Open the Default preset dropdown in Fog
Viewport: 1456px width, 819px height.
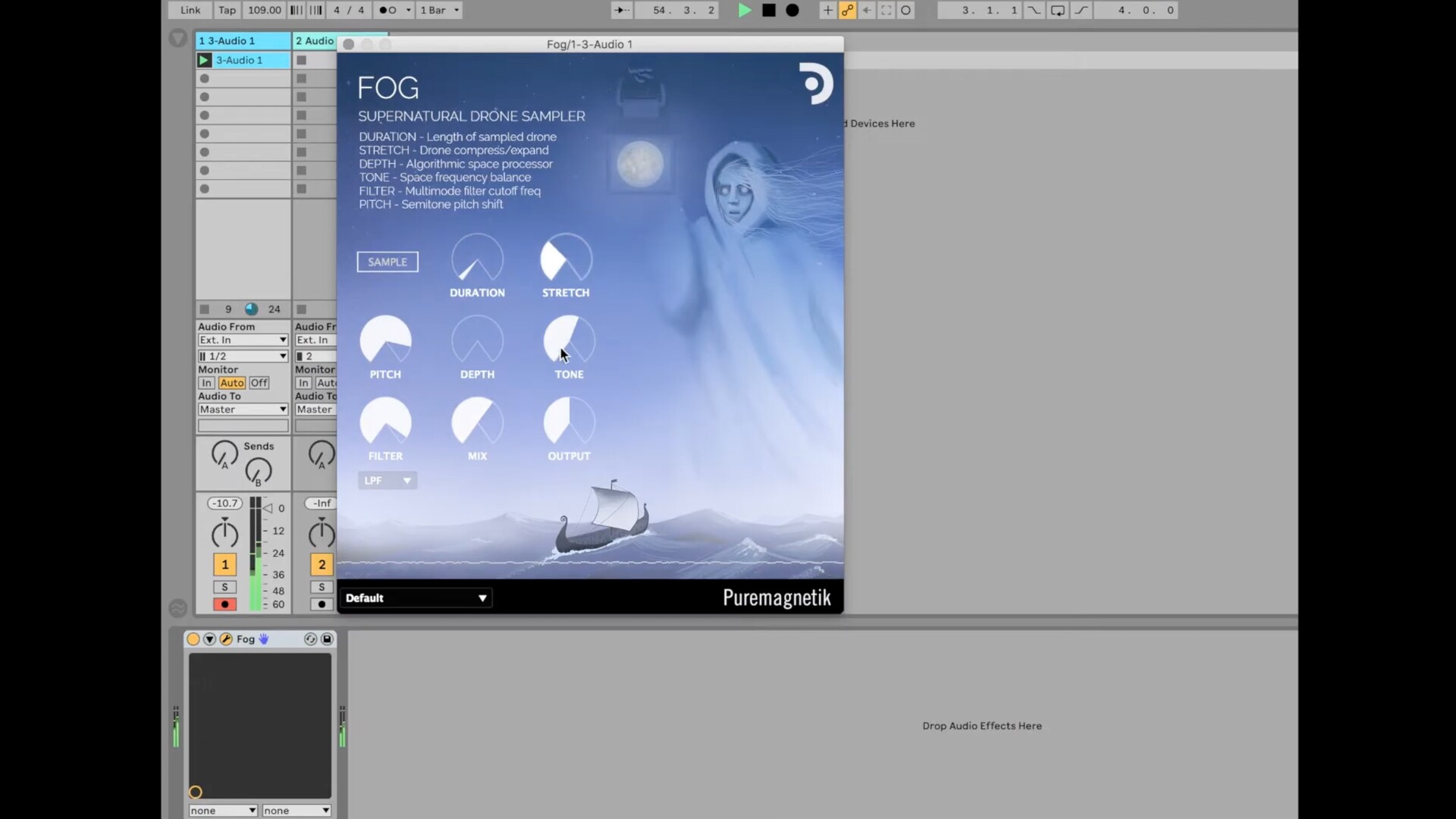416,598
